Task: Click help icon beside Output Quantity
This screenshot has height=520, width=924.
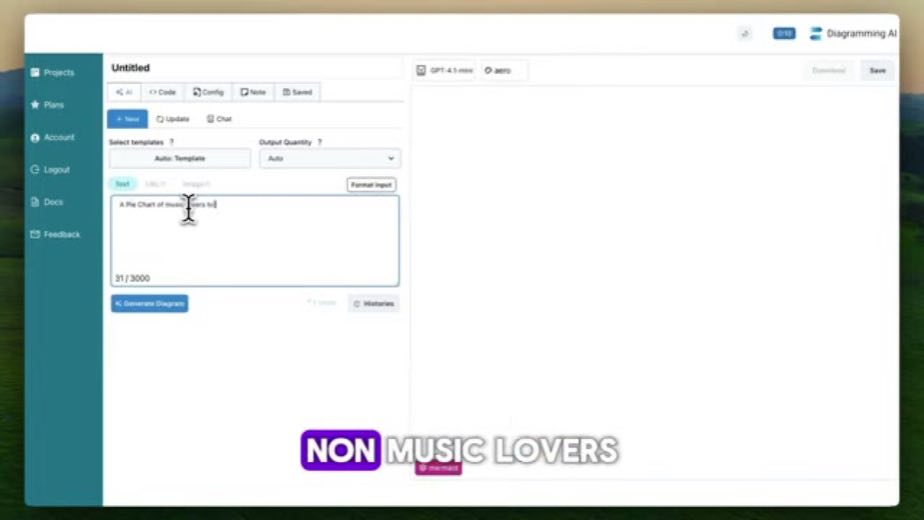Action: point(319,142)
